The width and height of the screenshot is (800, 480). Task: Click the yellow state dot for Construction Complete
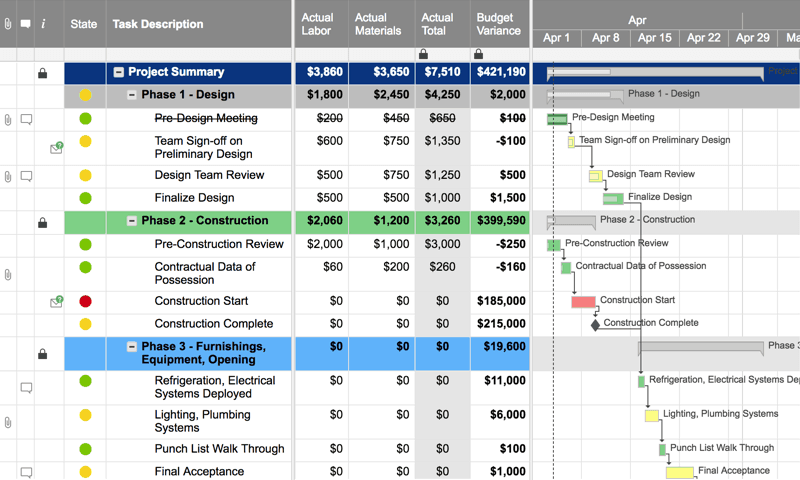click(x=85, y=324)
